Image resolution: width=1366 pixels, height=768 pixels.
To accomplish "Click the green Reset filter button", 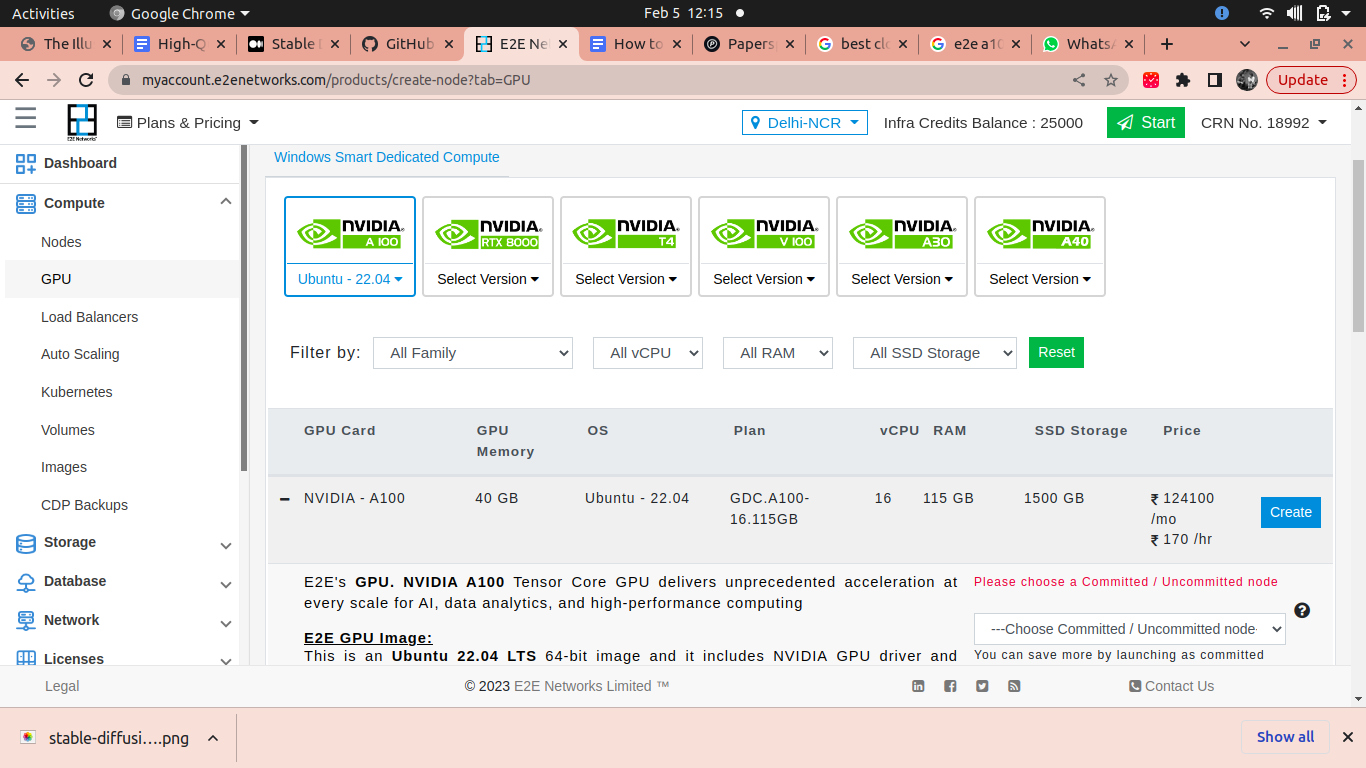I will point(1056,352).
